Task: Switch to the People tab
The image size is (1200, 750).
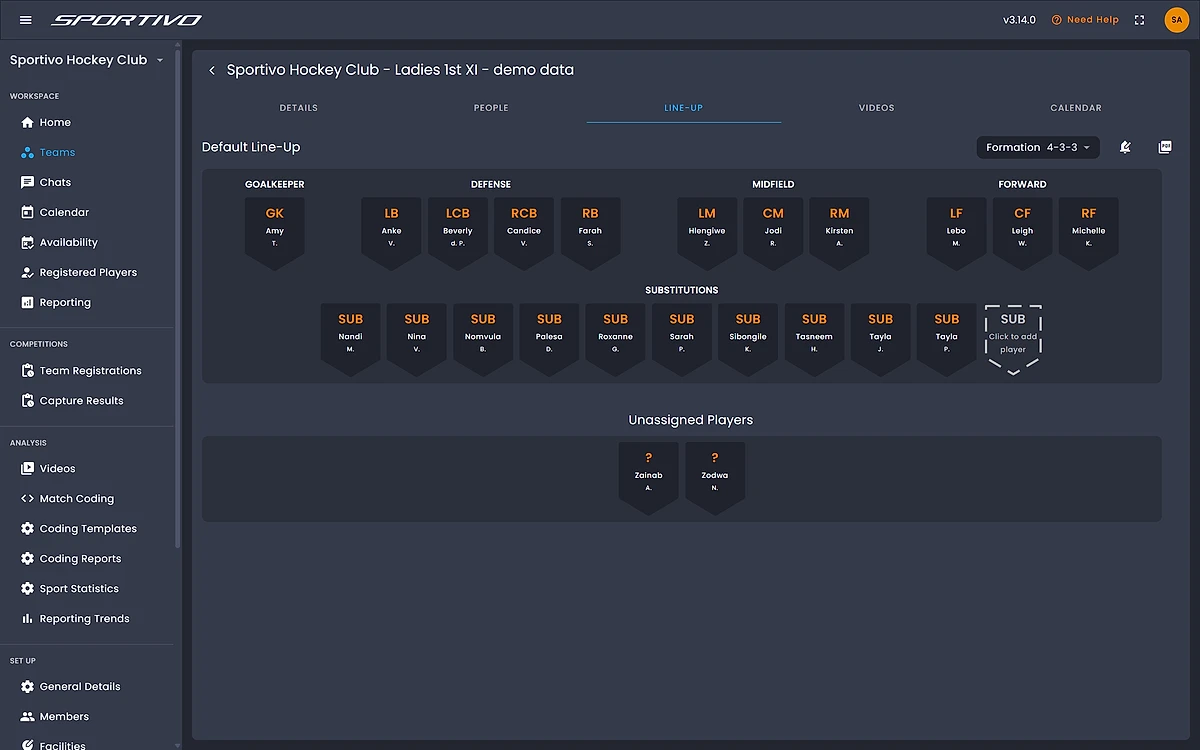Action: 491,107
